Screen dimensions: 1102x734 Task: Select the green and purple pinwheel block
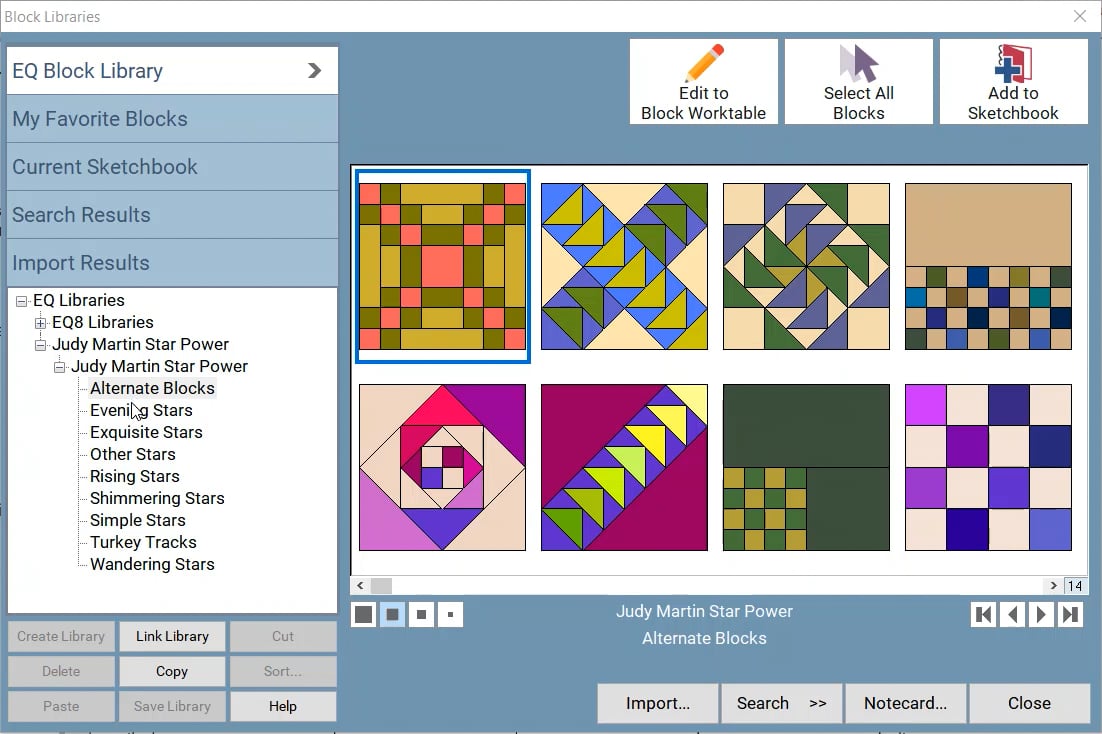click(x=806, y=266)
